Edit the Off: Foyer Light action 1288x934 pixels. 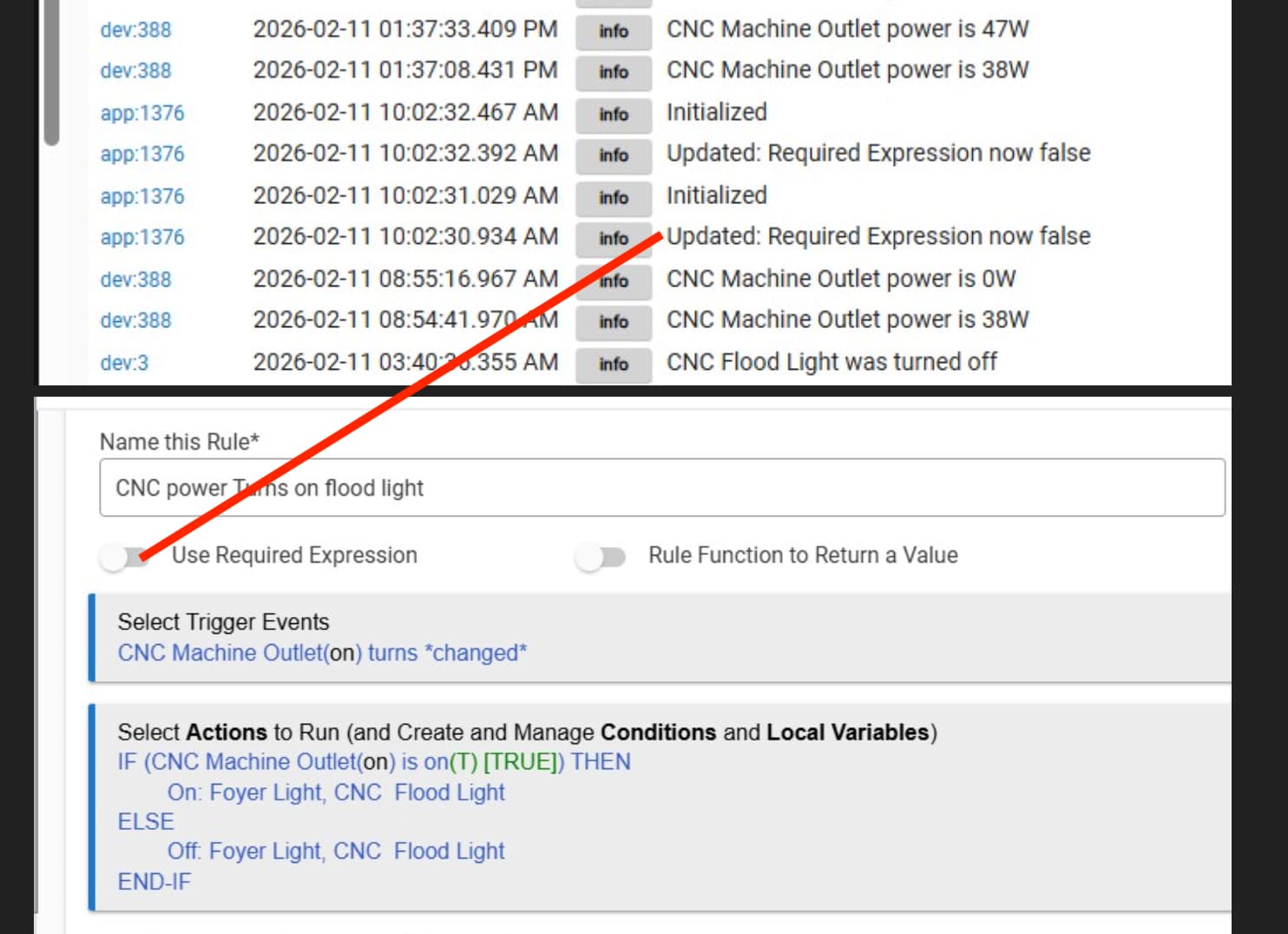pyautogui.click(x=336, y=852)
